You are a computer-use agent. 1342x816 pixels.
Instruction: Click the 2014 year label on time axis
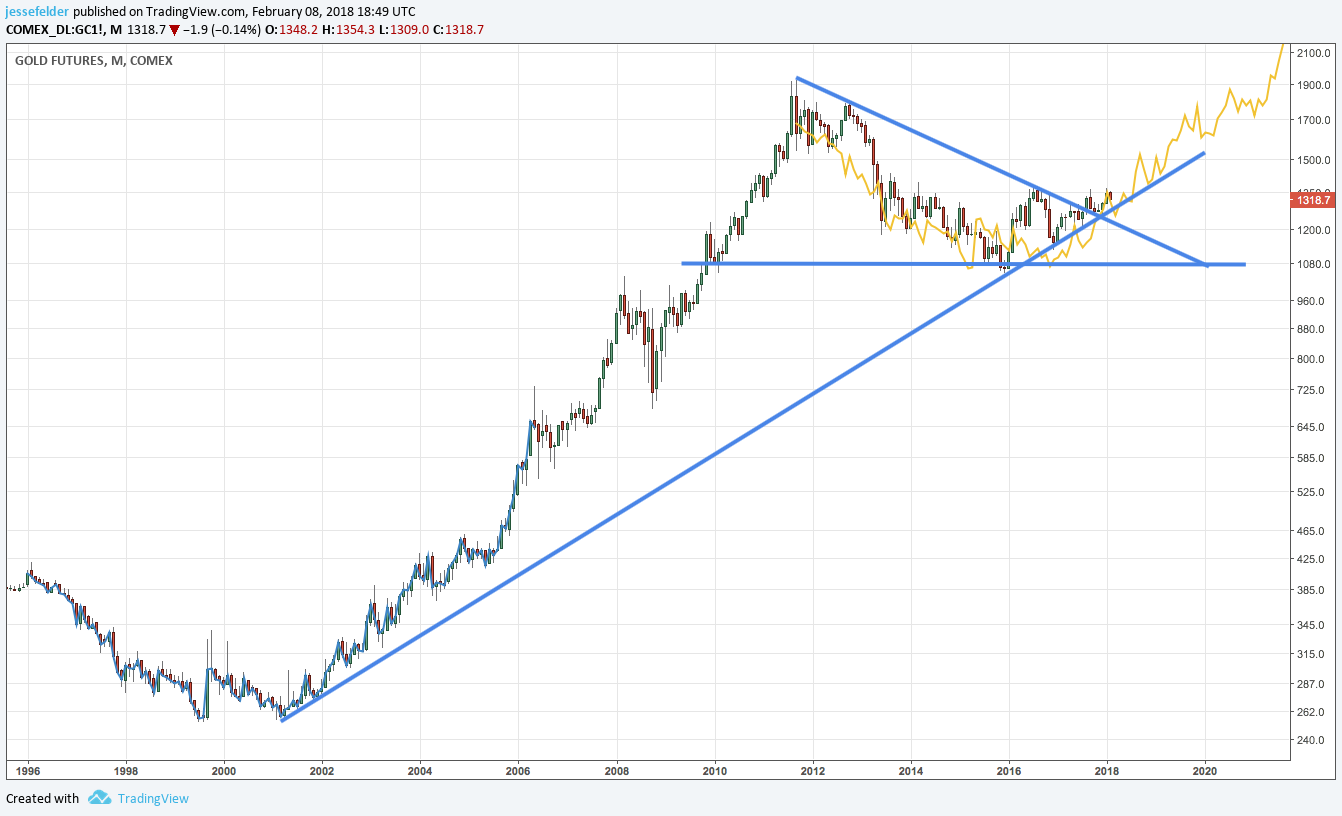pyautogui.click(x=911, y=771)
